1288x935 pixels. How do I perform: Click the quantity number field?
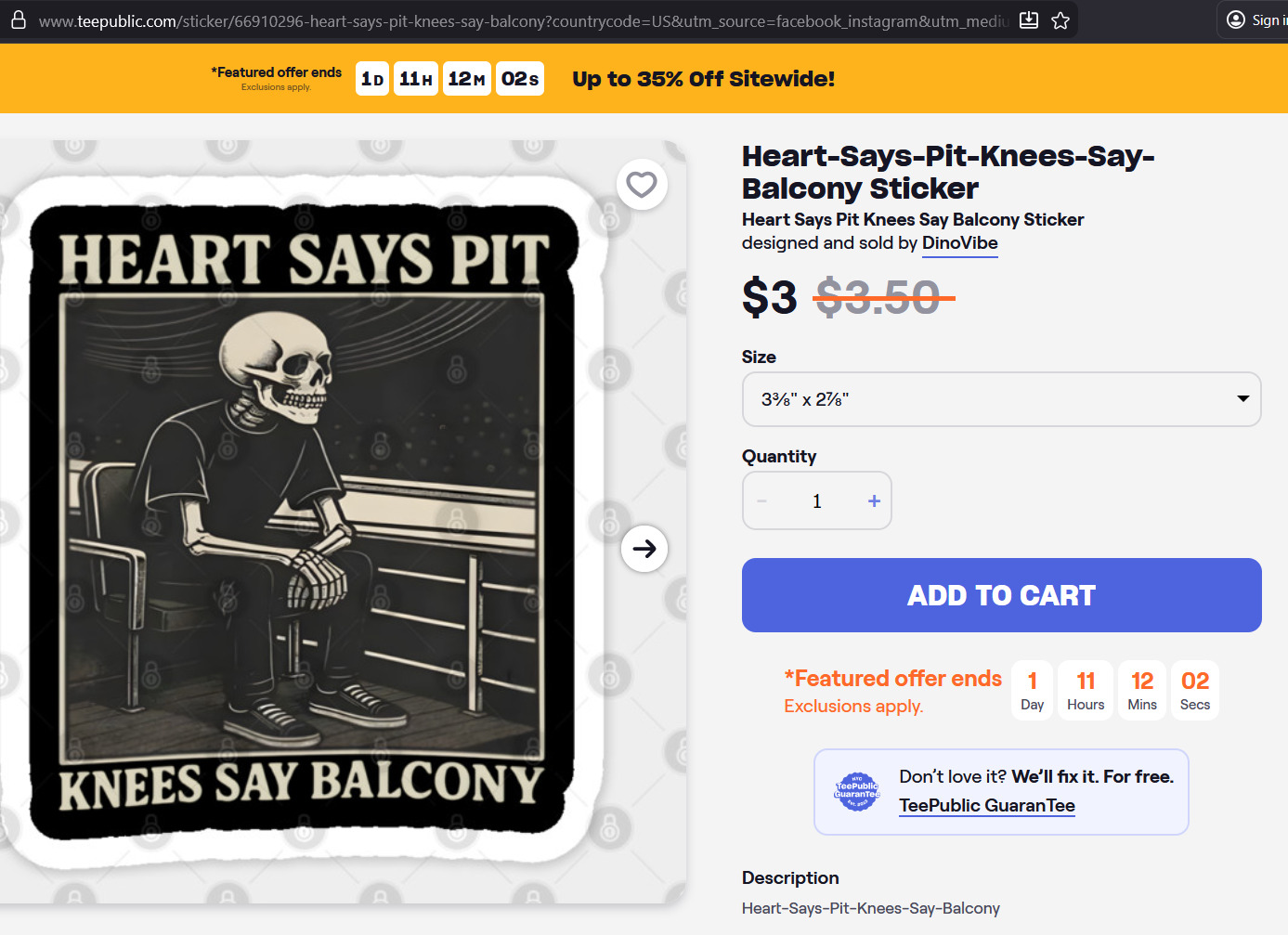point(817,501)
